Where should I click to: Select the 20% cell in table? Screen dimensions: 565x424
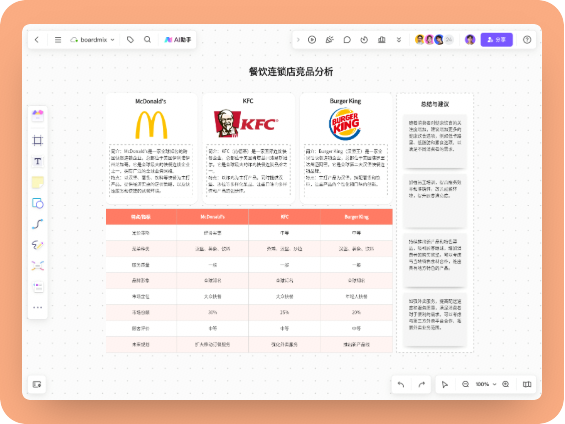[356, 312]
